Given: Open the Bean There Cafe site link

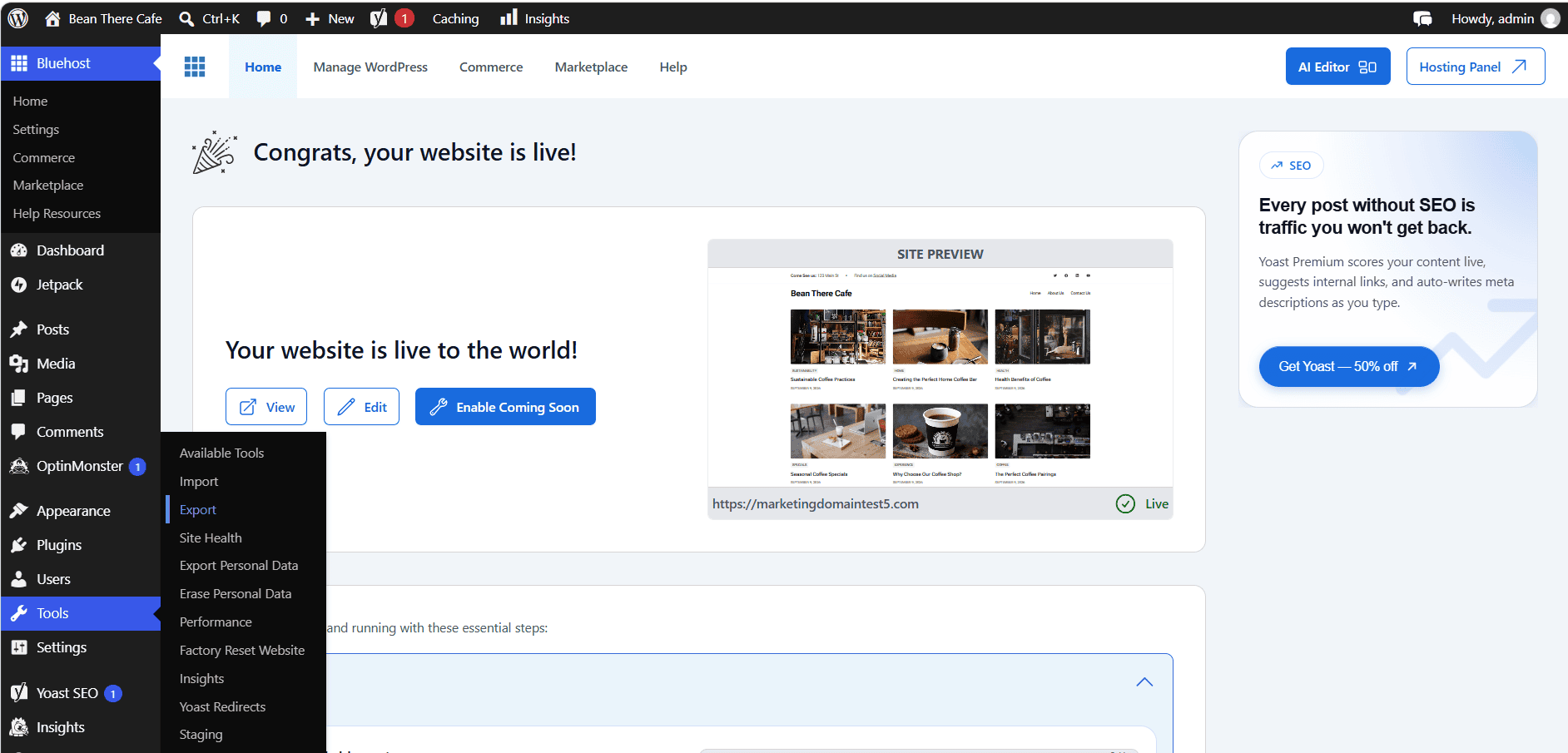Looking at the screenshot, I should (103, 18).
